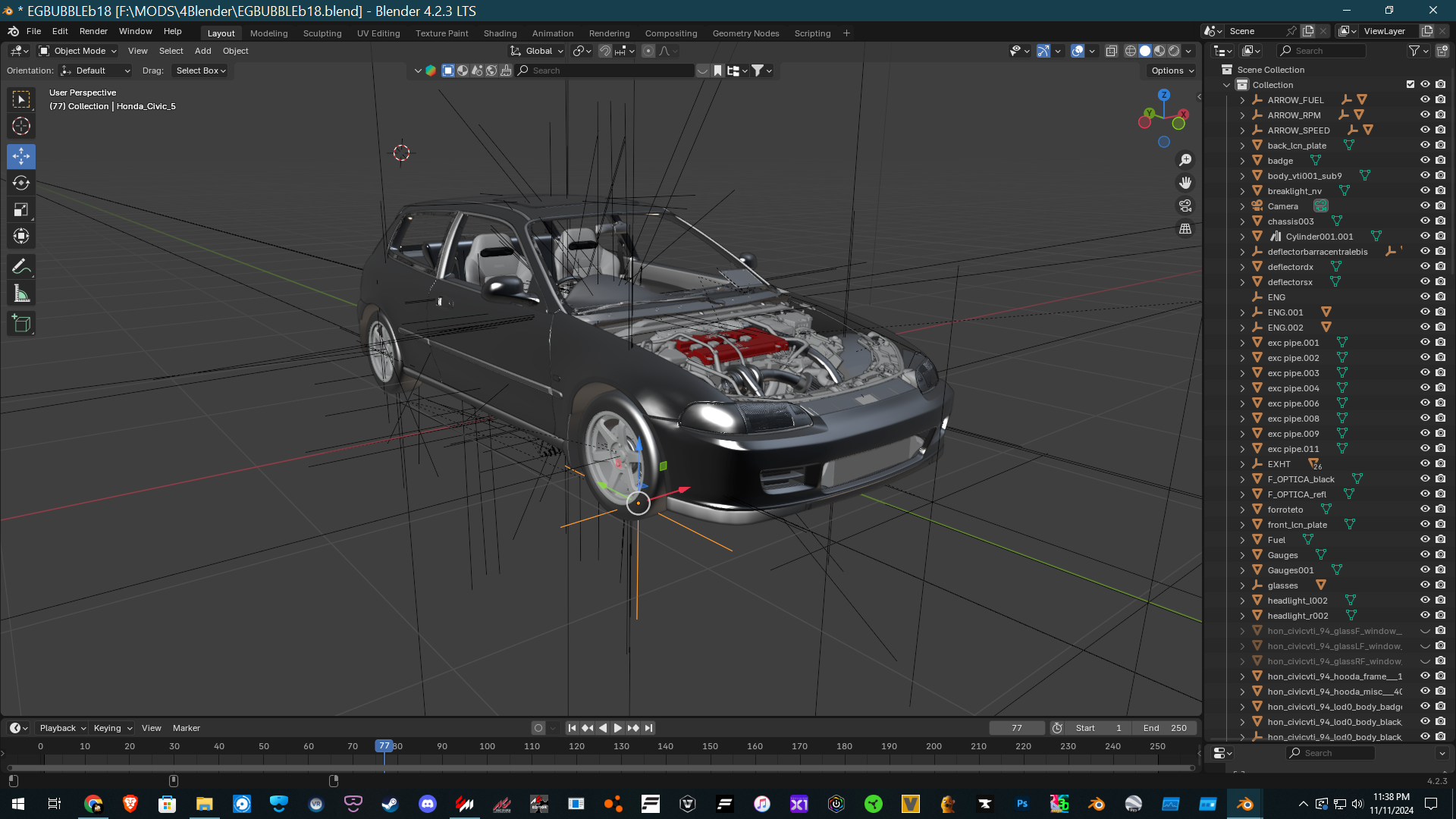Open Object Mode dropdown
Image resolution: width=1456 pixels, height=819 pixels.
tap(77, 51)
